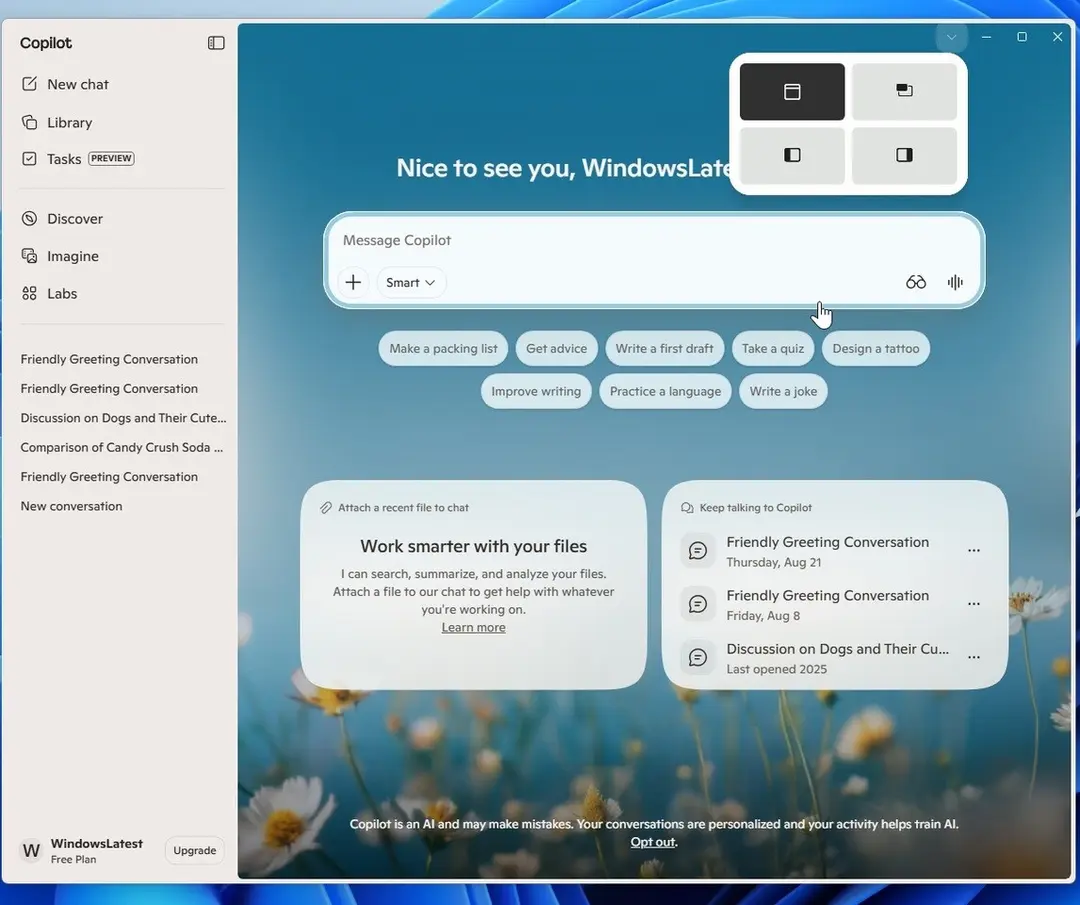1080x905 pixels.
Task: Pick the Take a quiz suggestion
Action: pyautogui.click(x=773, y=349)
